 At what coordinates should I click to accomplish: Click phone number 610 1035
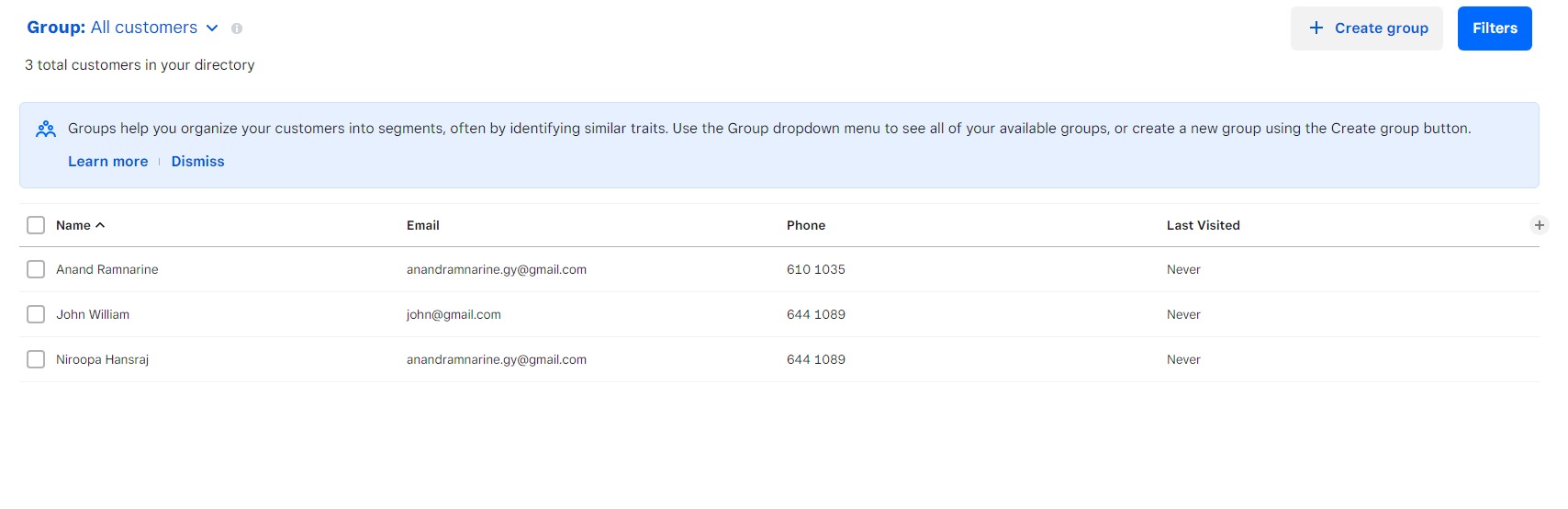pyautogui.click(x=816, y=269)
